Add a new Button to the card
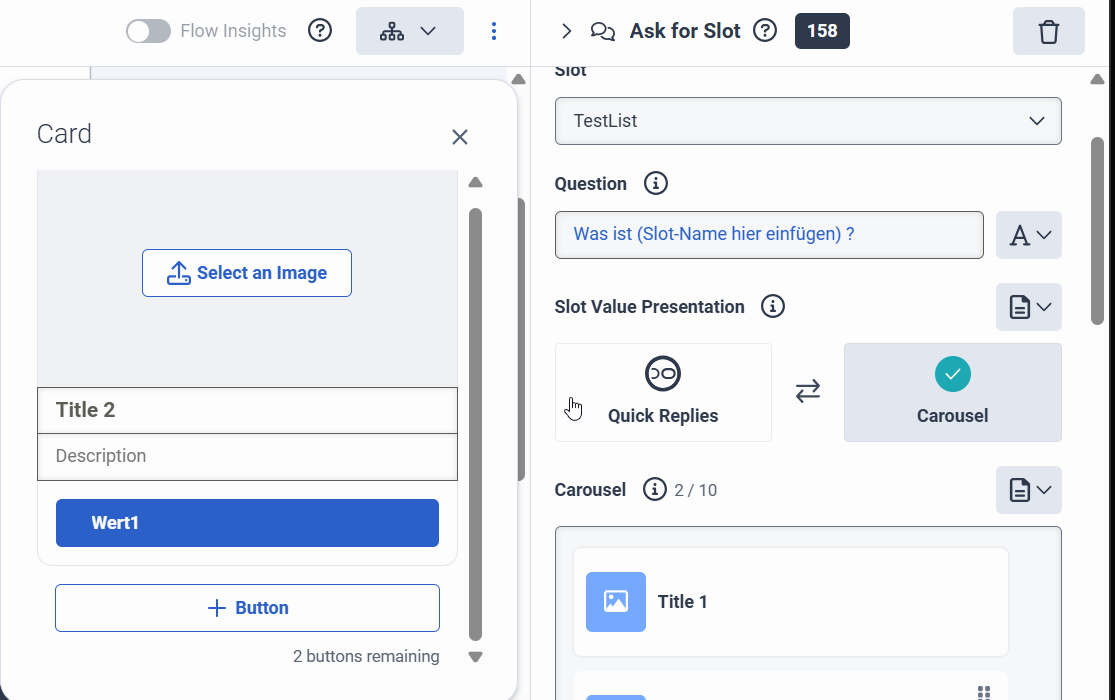This screenshot has height=700, width=1115. pos(247,608)
